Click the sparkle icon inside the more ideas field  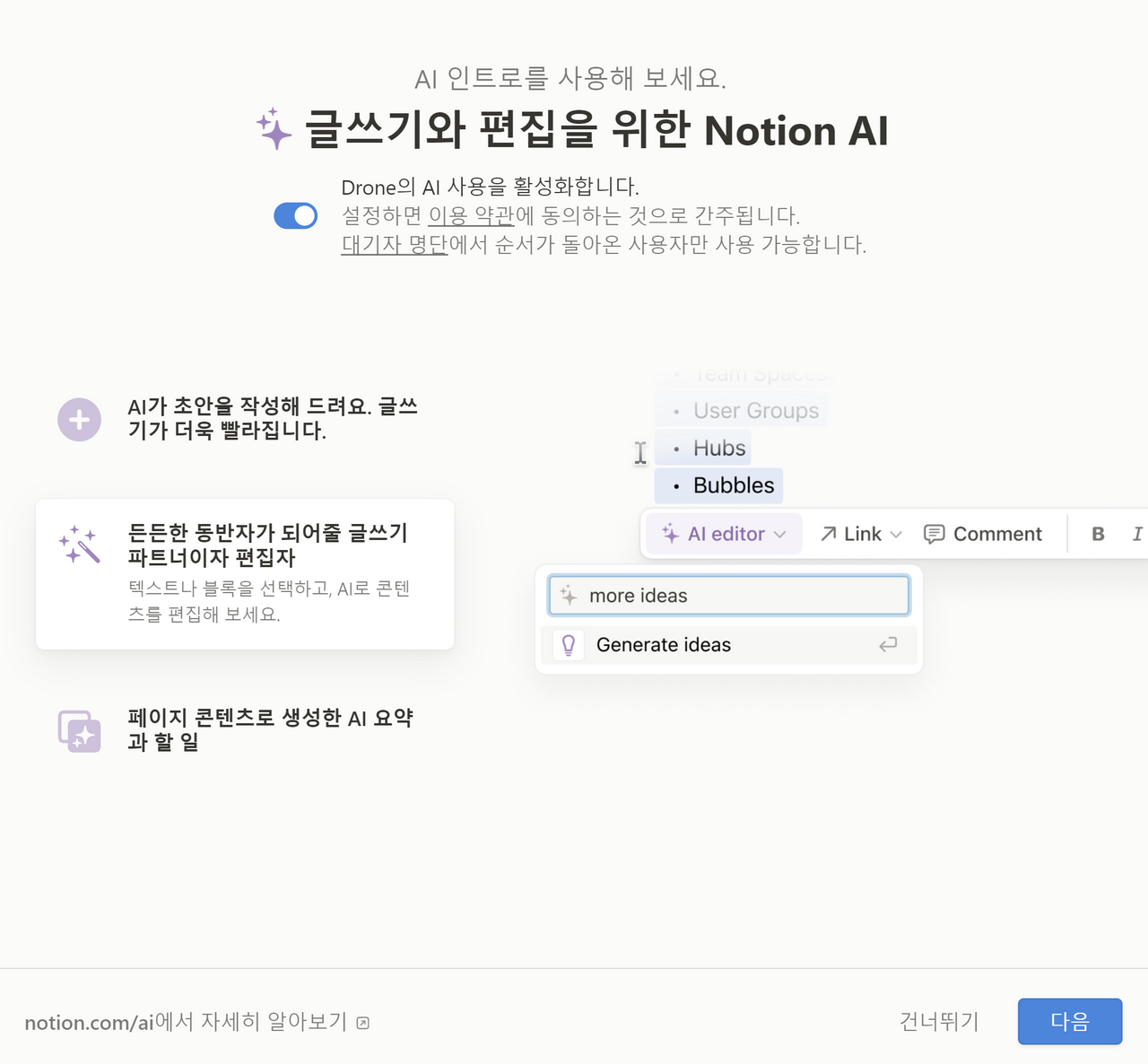coord(567,595)
